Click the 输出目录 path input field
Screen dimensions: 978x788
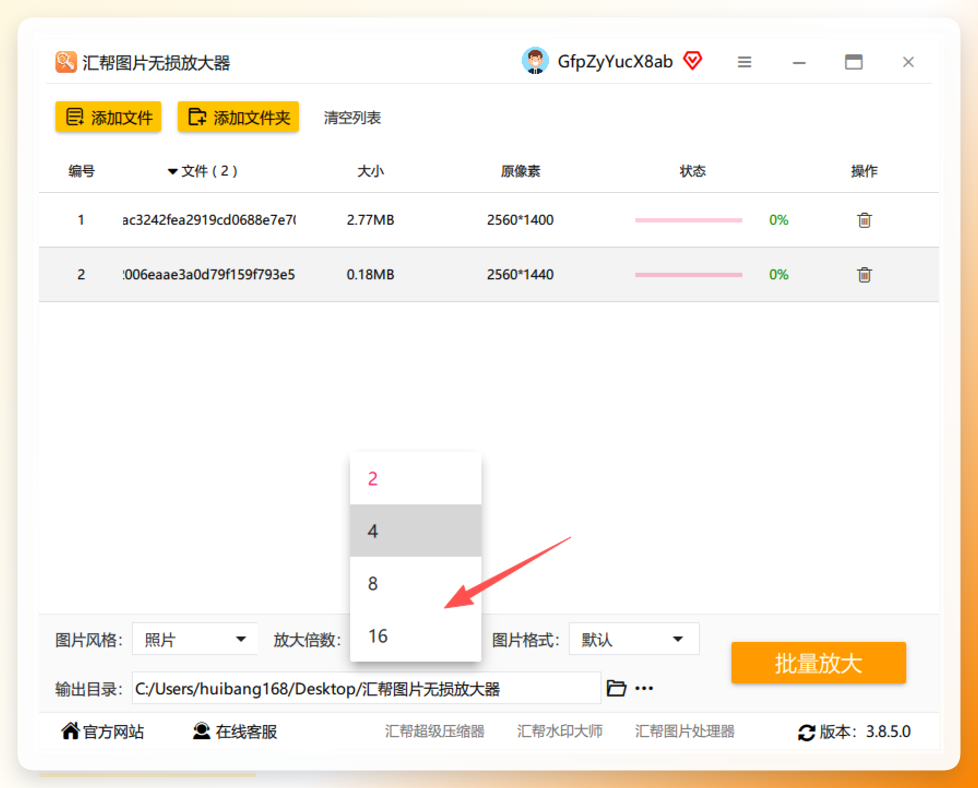coord(366,688)
